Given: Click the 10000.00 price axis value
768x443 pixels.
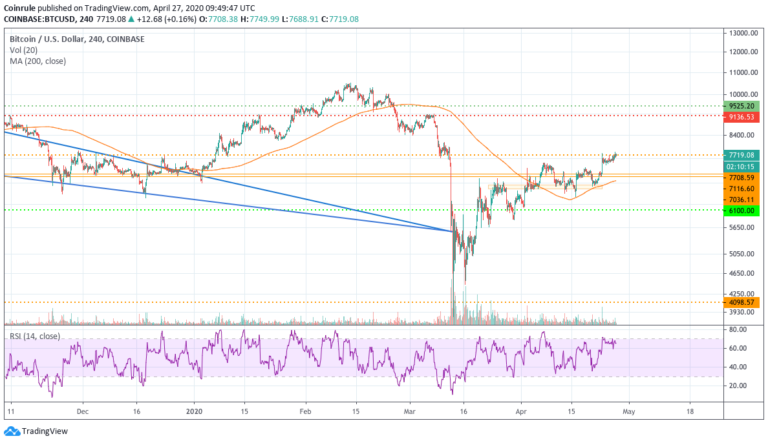Looking at the screenshot, I should click(x=744, y=95).
